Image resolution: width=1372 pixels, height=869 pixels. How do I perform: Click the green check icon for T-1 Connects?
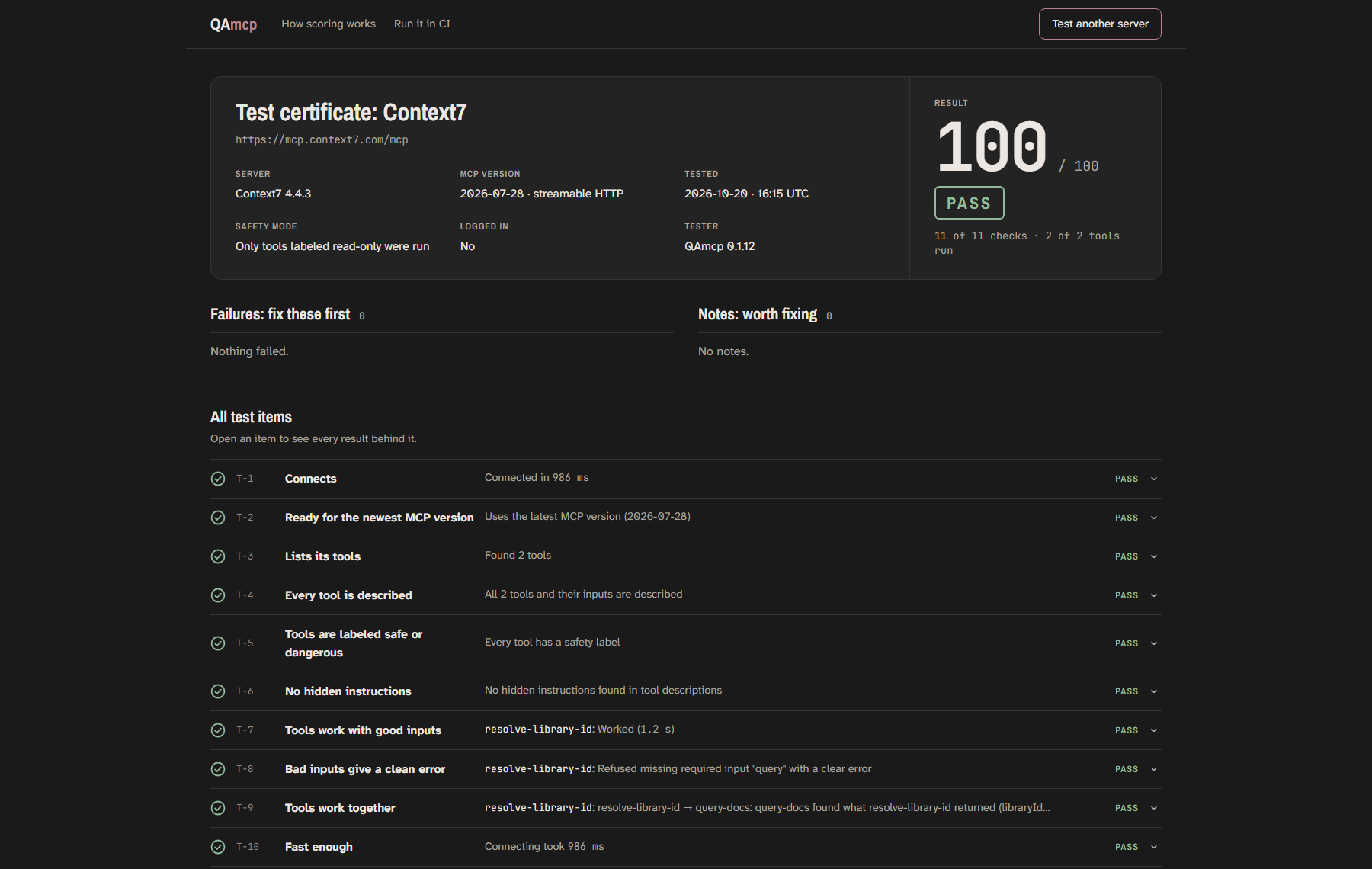click(x=218, y=479)
